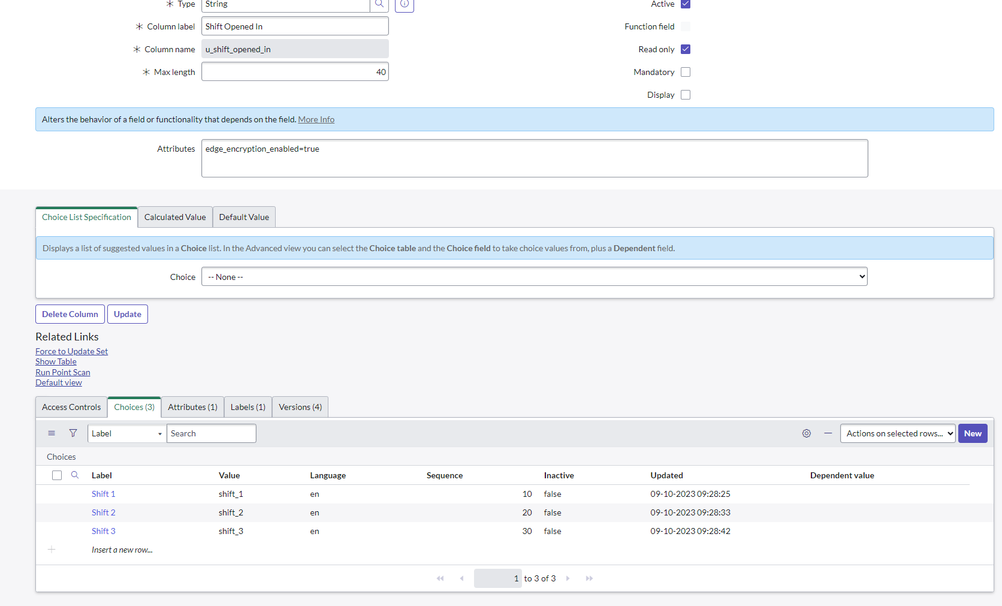Open the Shift 1 choice record
Image resolution: width=1002 pixels, height=606 pixels.
103,494
